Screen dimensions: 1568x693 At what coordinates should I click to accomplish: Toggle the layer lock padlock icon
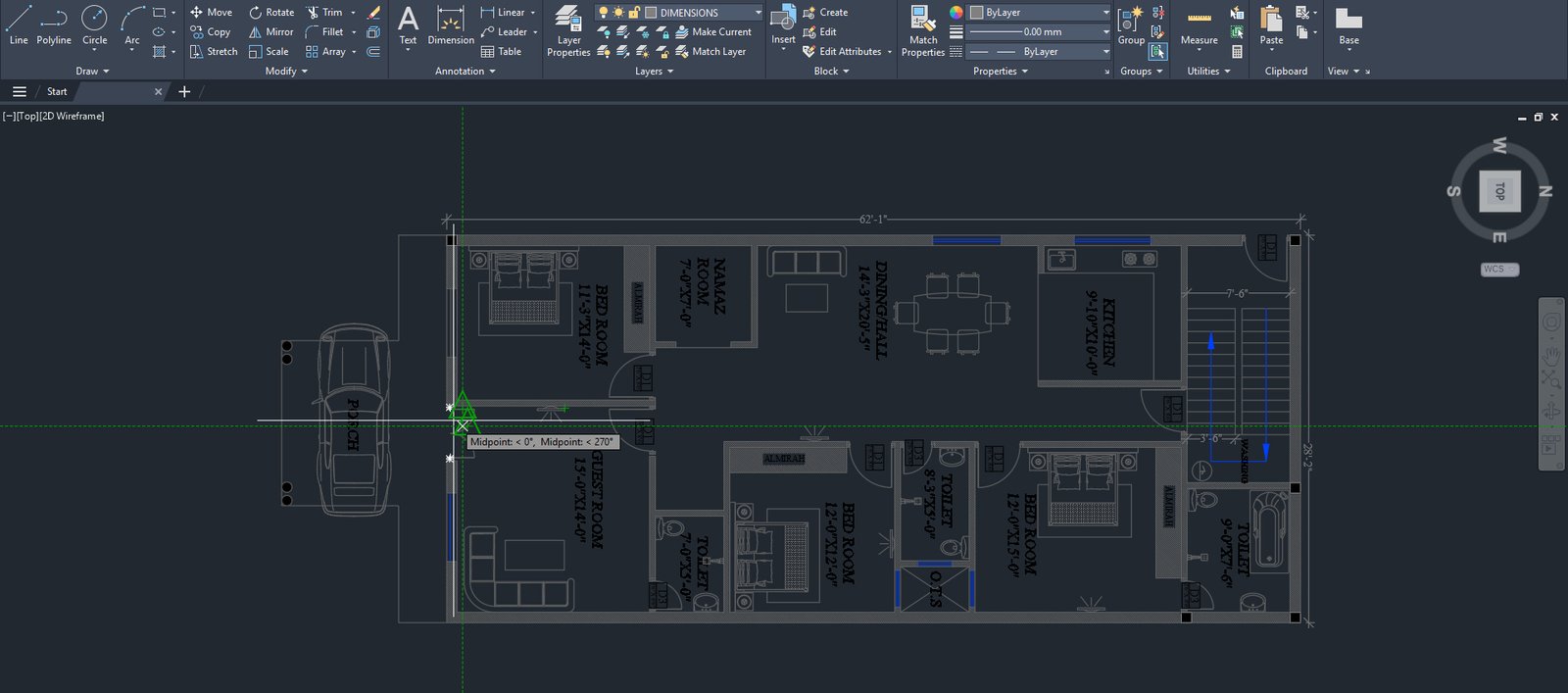(634, 13)
